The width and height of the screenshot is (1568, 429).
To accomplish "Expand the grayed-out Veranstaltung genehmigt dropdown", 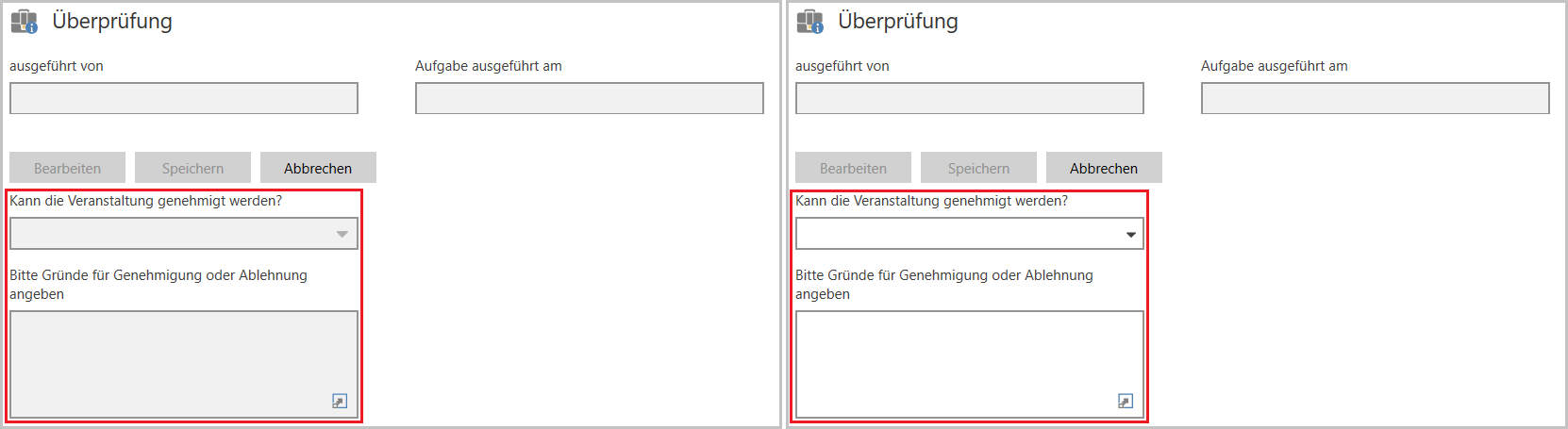I will [x=342, y=234].
